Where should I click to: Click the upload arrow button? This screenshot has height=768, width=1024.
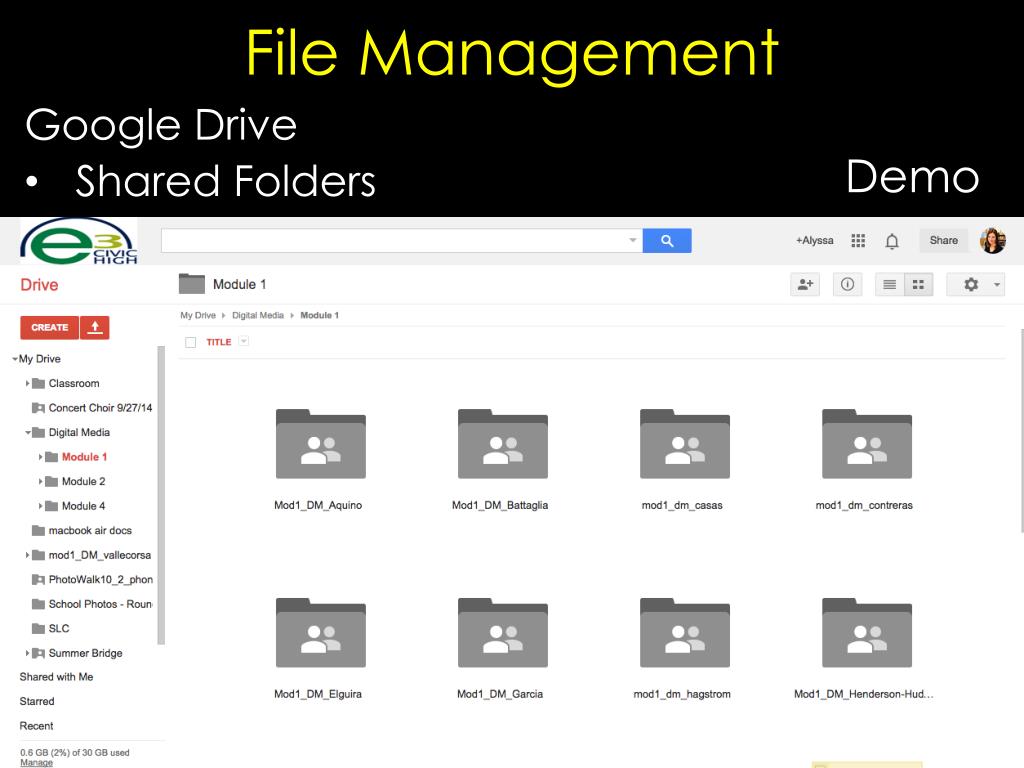pos(95,327)
